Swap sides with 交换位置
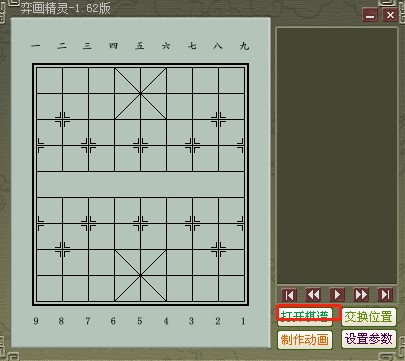This screenshot has height=361, width=405. pos(369,316)
